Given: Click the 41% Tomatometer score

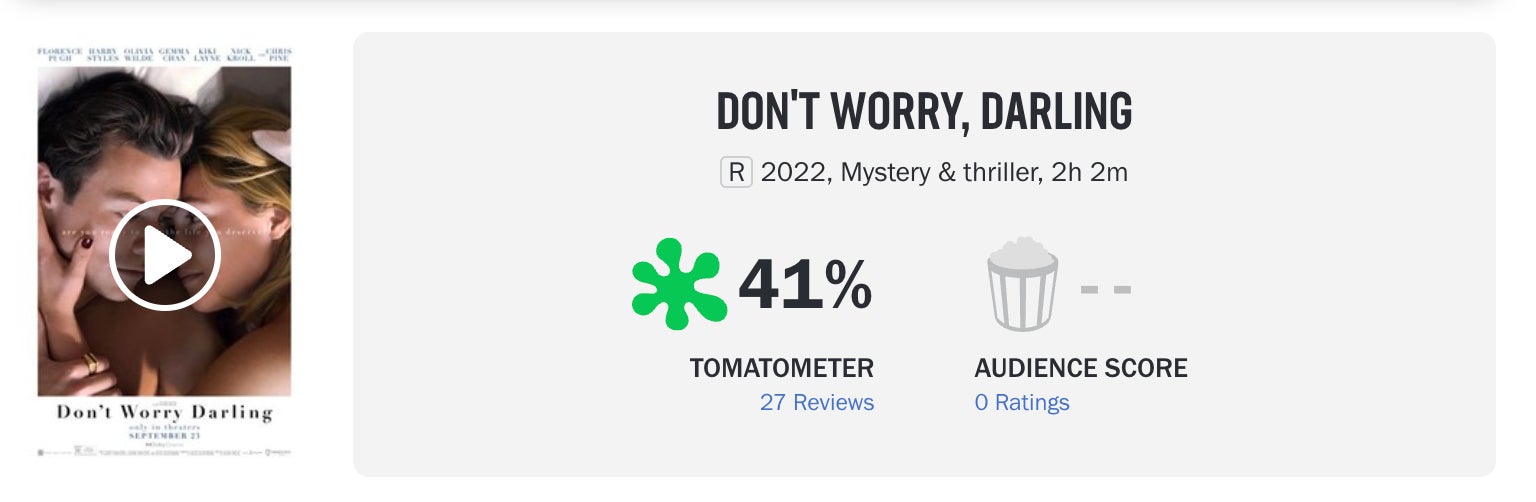Looking at the screenshot, I should click(805, 284).
